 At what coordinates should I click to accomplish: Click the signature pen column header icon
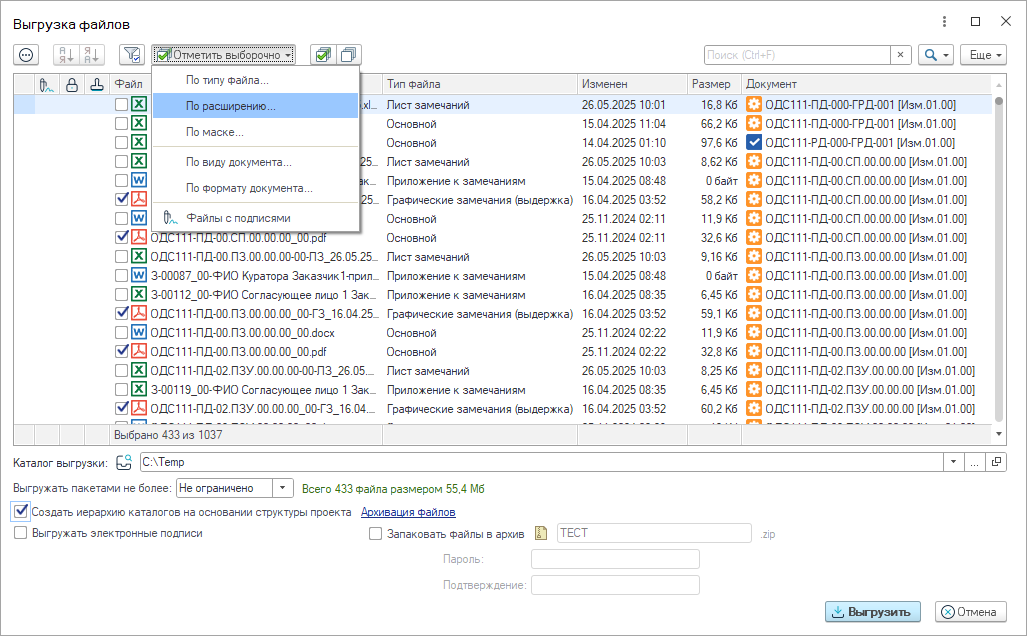[x=47, y=85]
